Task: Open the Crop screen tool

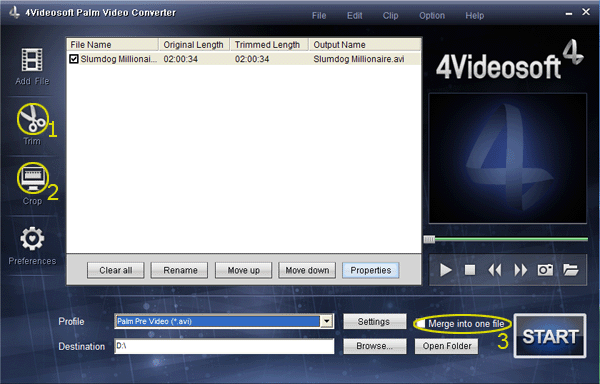Action: coord(33,178)
